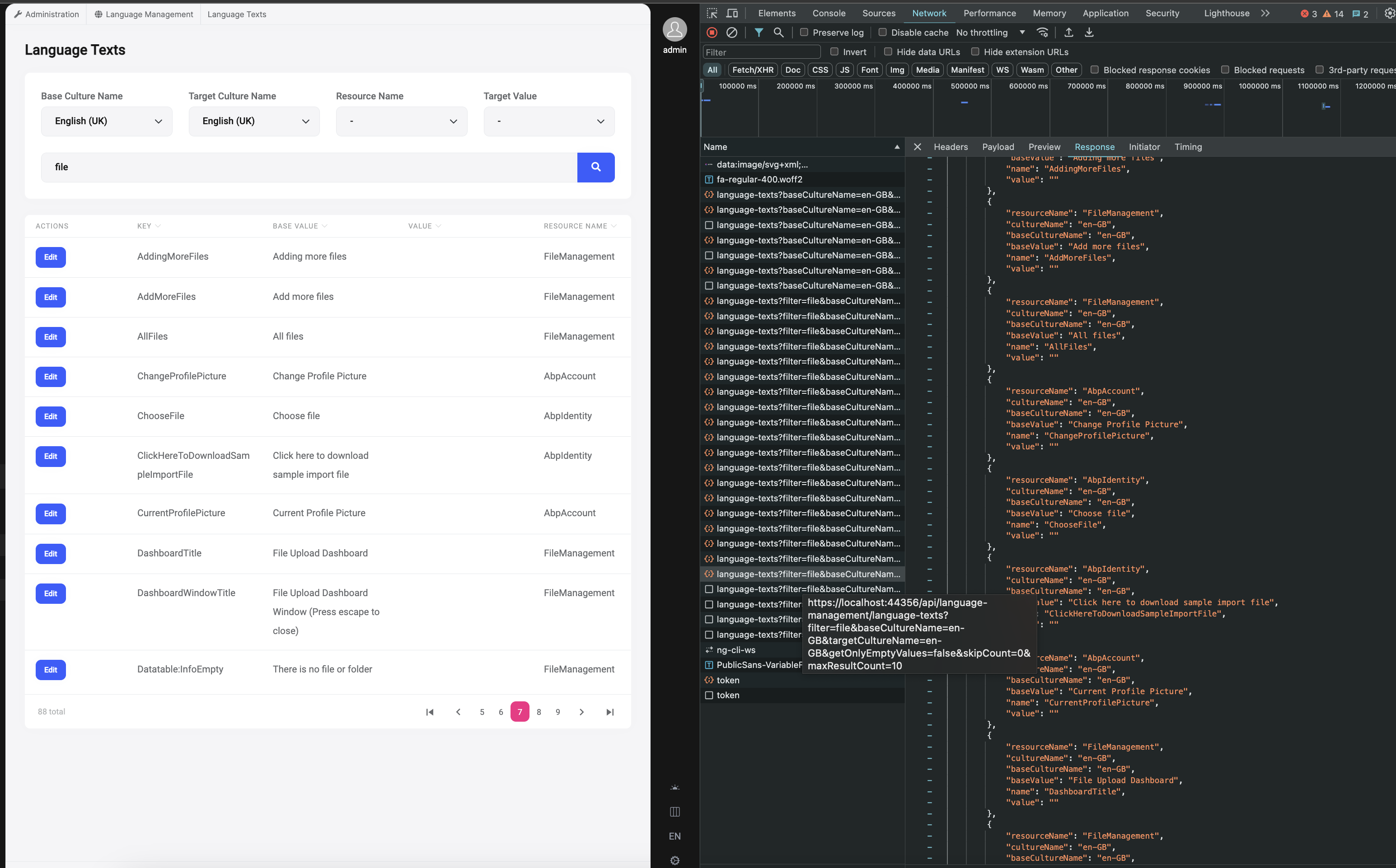Toggle the network filter funnel icon
Viewport: 1396px width, 868px height.
pos(759,33)
